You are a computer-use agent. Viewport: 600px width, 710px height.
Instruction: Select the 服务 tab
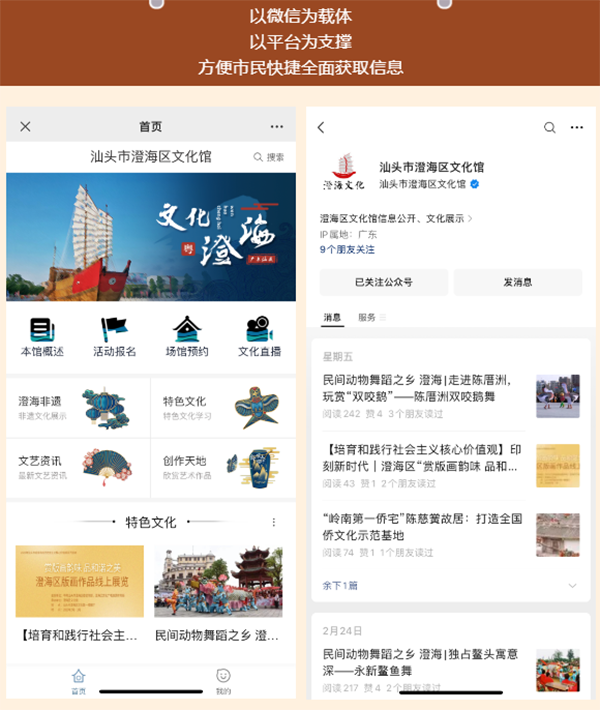[x=367, y=317]
